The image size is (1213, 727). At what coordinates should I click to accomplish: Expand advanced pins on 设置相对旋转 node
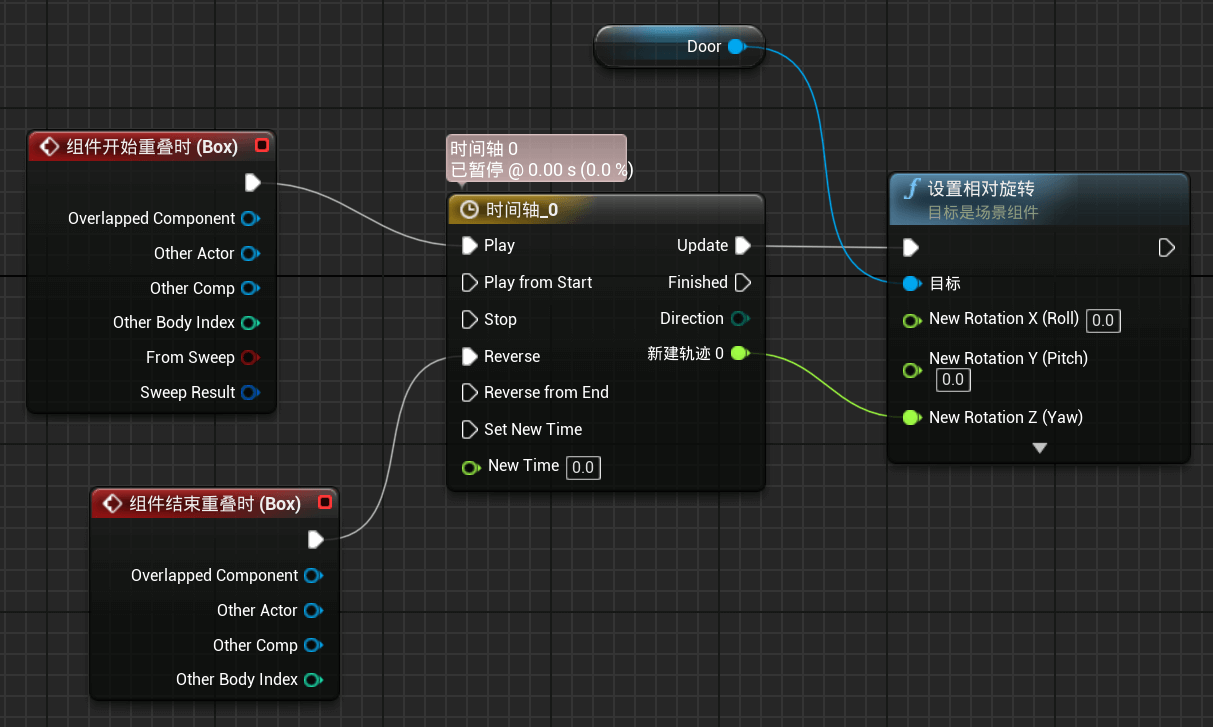(x=1040, y=448)
